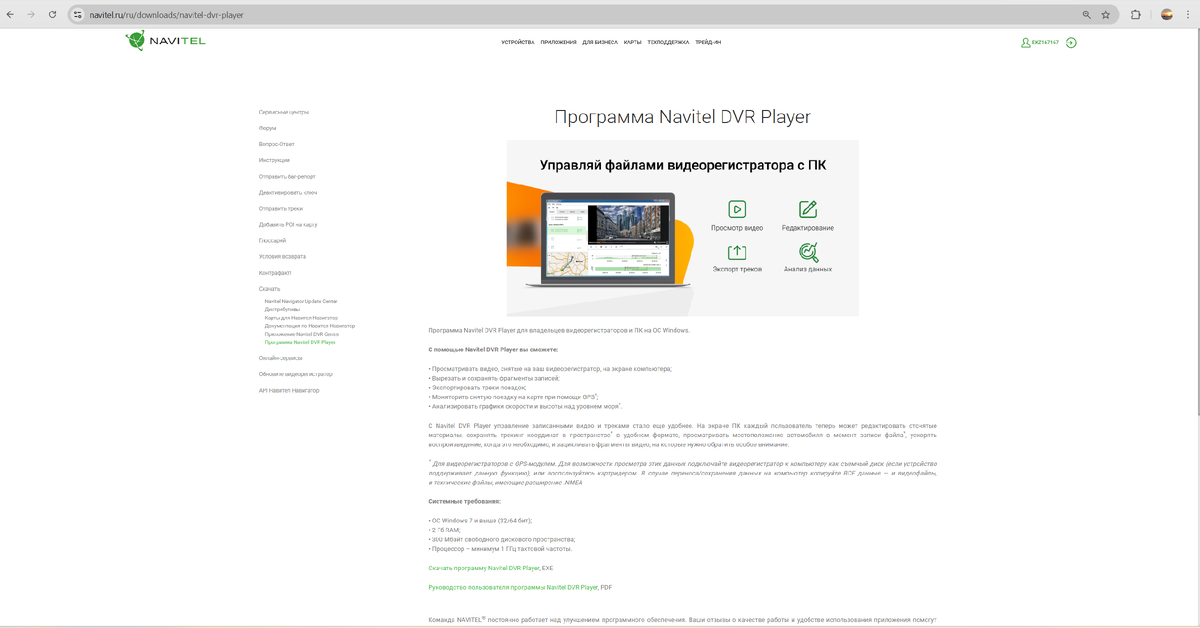The image size is (1200, 628).
Task: Open Приложения in top navigation
Action: (558, 43)
